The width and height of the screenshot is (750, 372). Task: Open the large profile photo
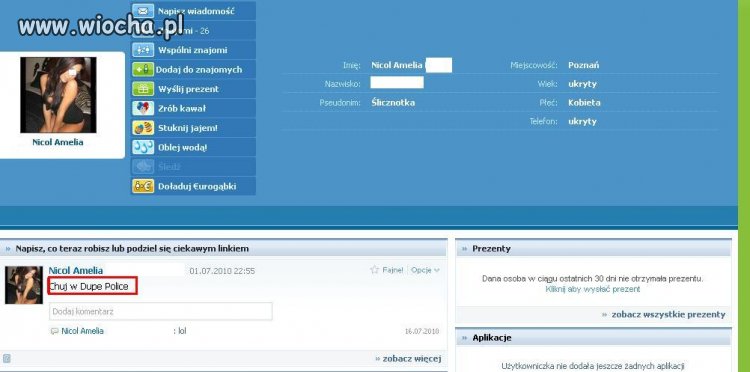pos(58,95)
